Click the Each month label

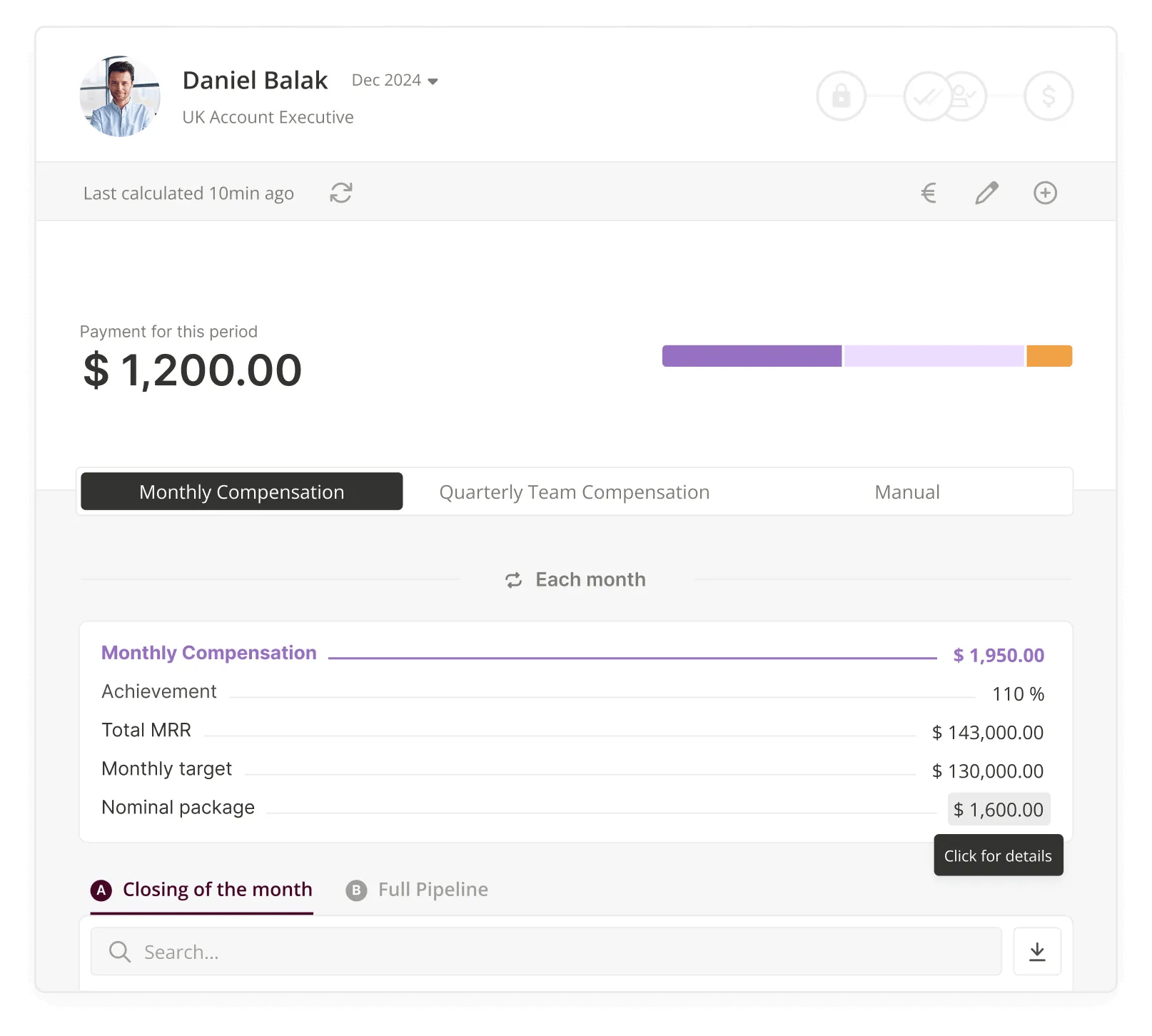590,579
